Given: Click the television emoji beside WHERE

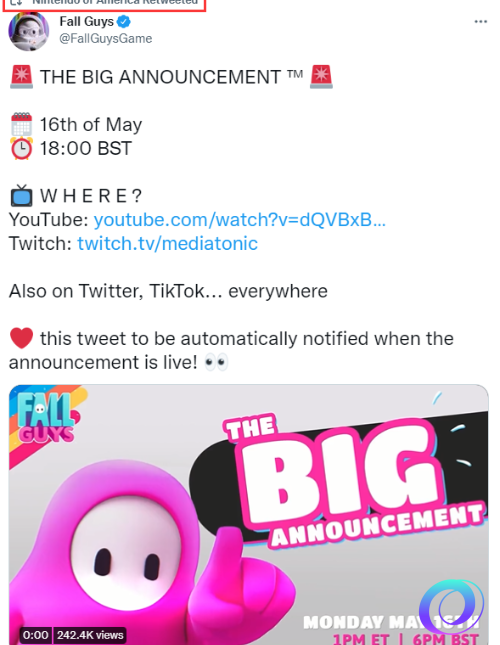Looking at the screenshot, I should (x=21, y=195).
